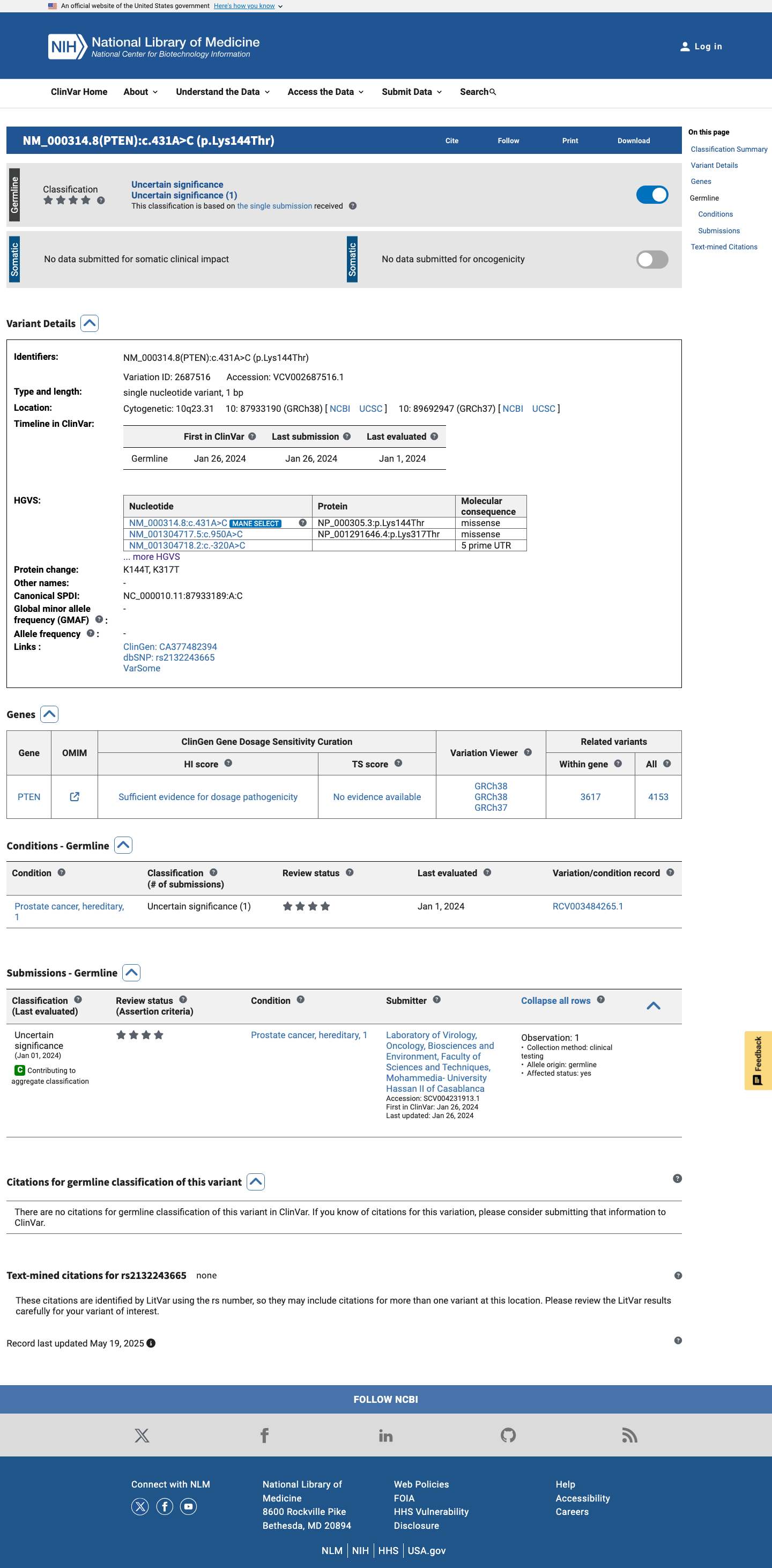Open 'the single submission' link
The image size is (772, 1568).
274,206
